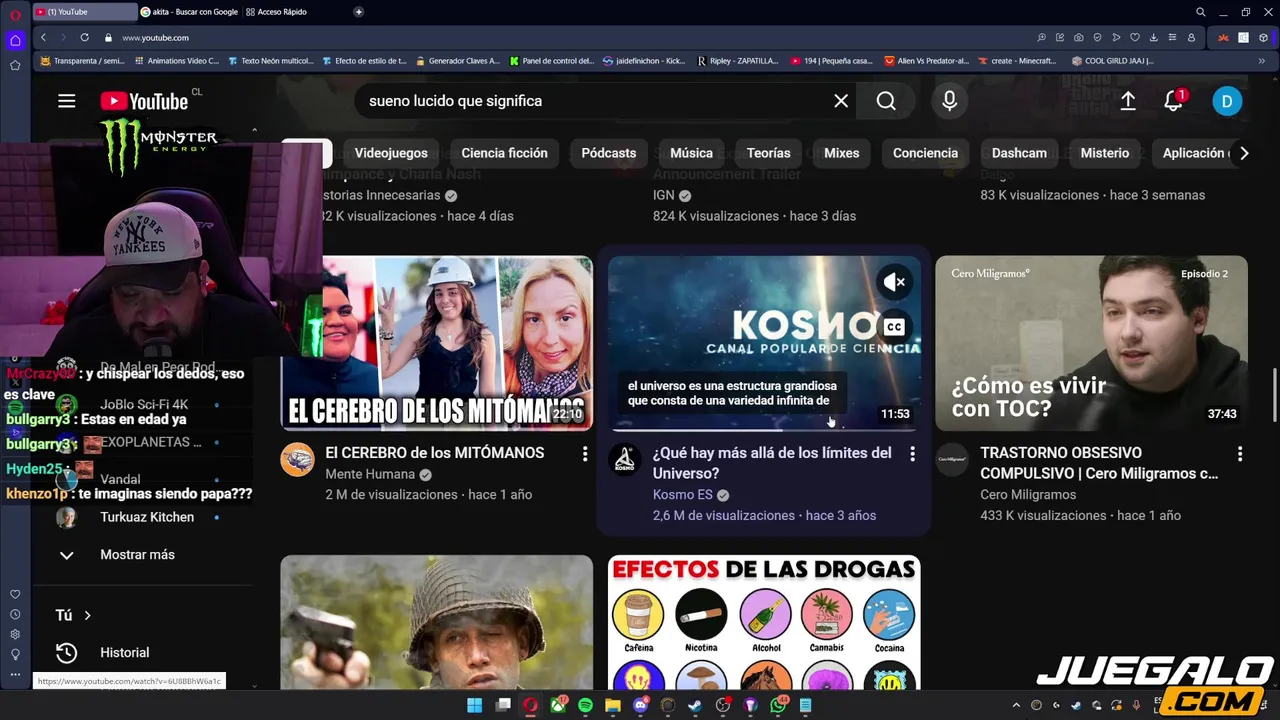The width and height of the screenshot is (1280, 720).
Task: Open Spotify from the taskbar
Action: coord(585,706)
